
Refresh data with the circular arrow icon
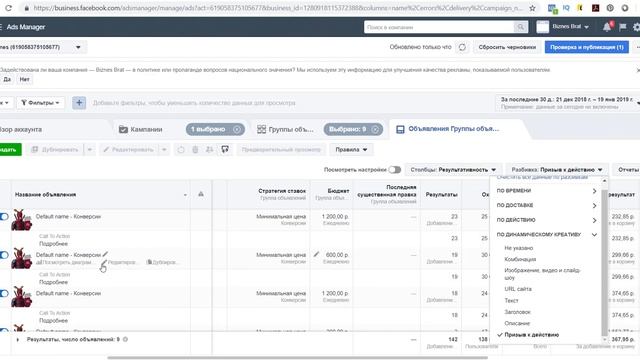point(462,47)
